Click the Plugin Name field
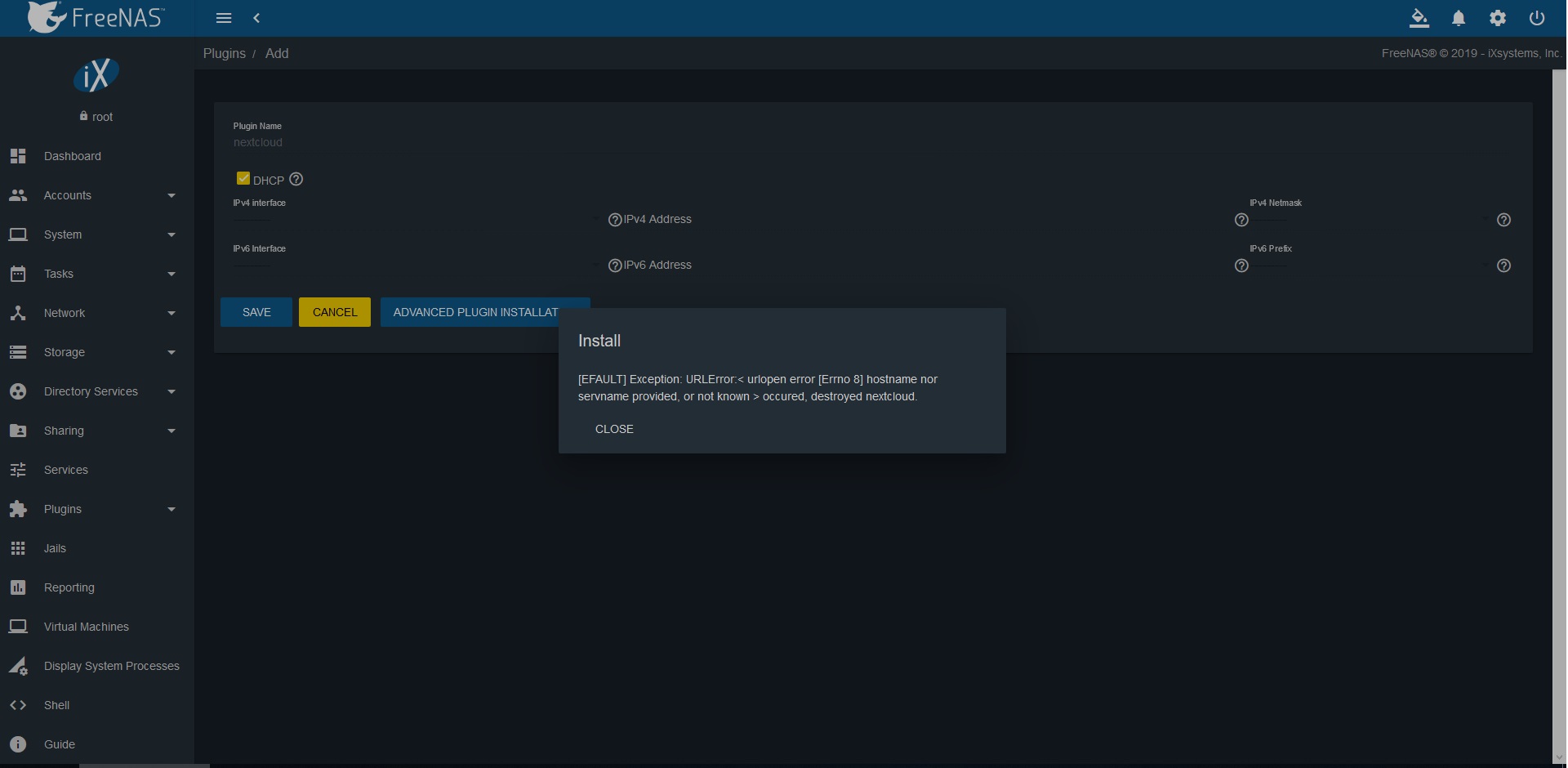 873,142
